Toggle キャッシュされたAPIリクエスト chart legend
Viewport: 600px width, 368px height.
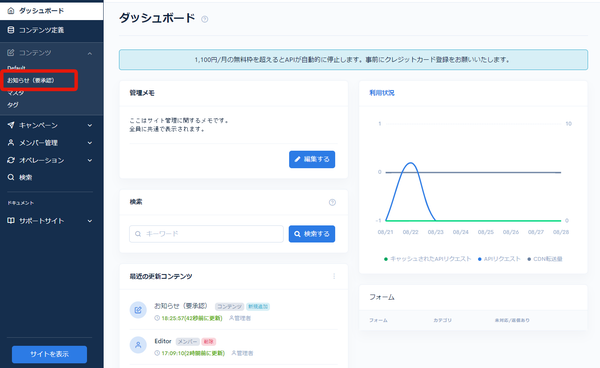[427, 259]
